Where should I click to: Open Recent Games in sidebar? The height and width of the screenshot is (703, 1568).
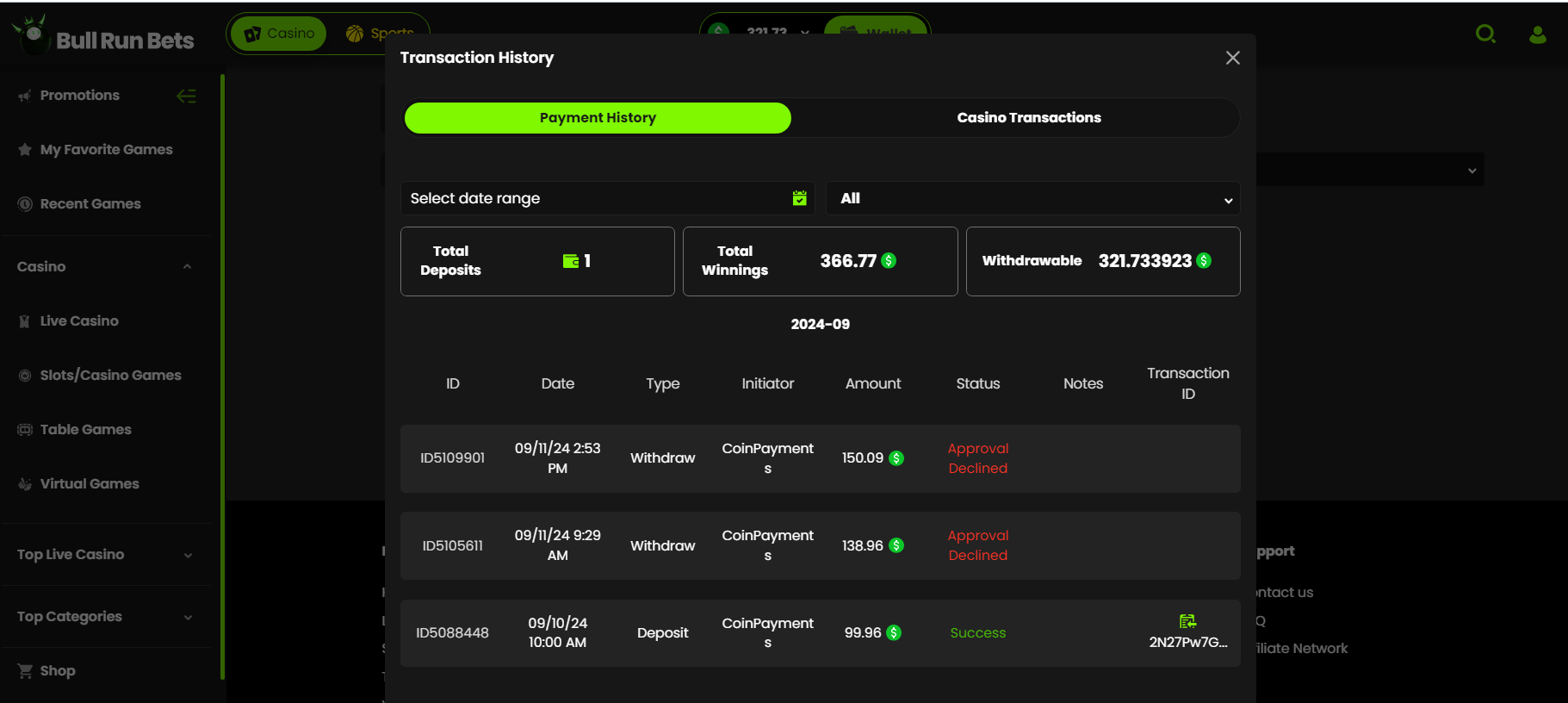(79, 203)
